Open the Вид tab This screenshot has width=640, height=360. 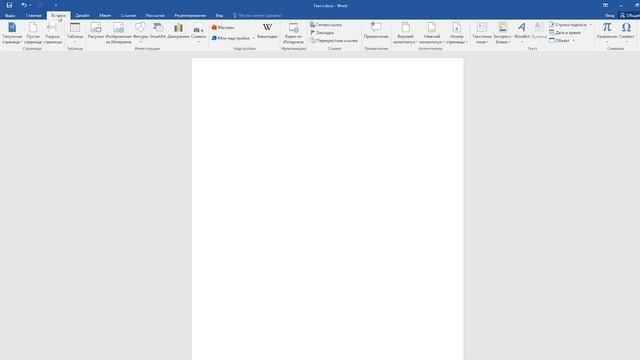[219, 16]
